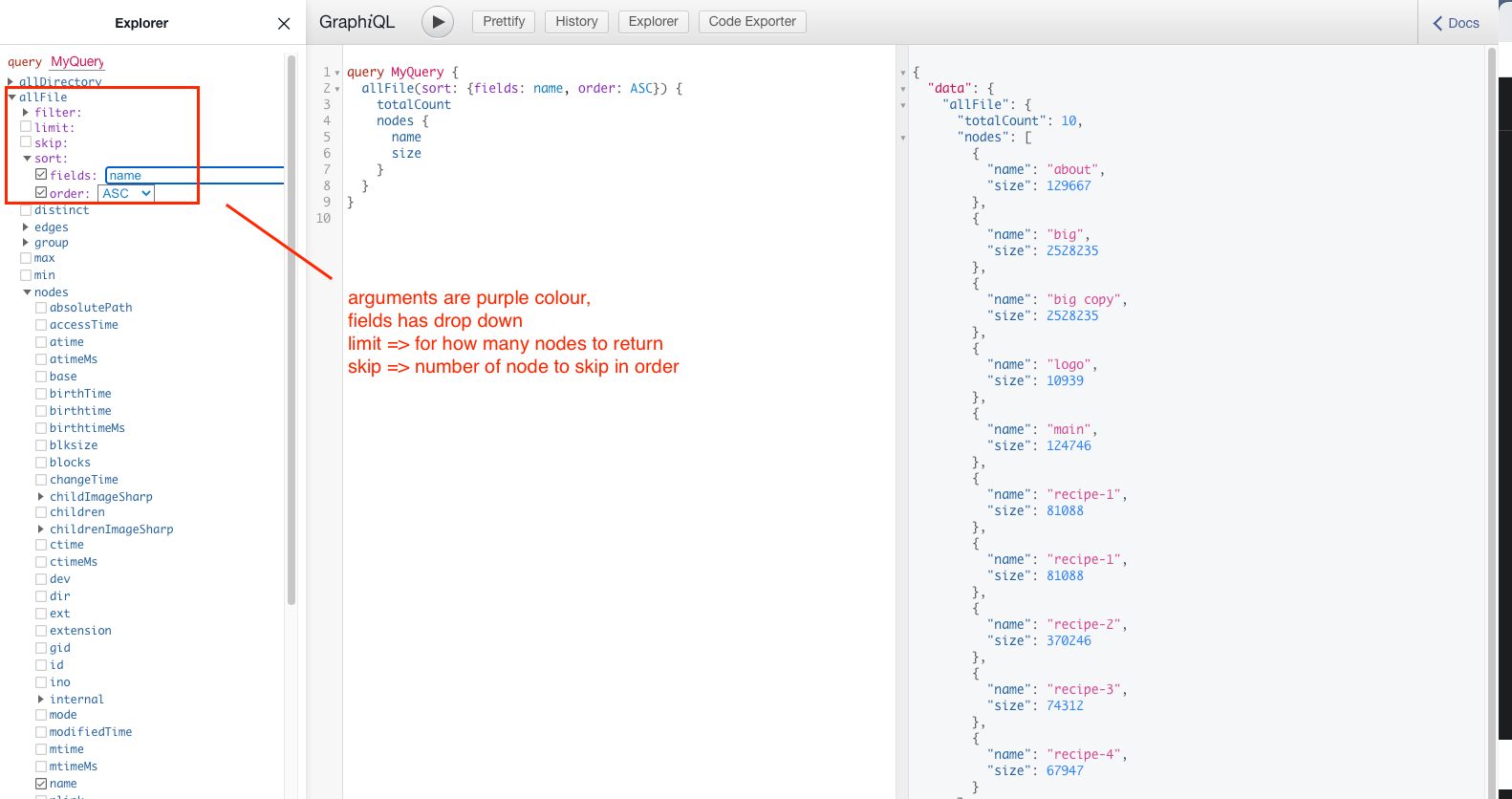Click the Prettify button
Image resolution: width=1512 pixels, height=799 pixels.
click(504, 21)
